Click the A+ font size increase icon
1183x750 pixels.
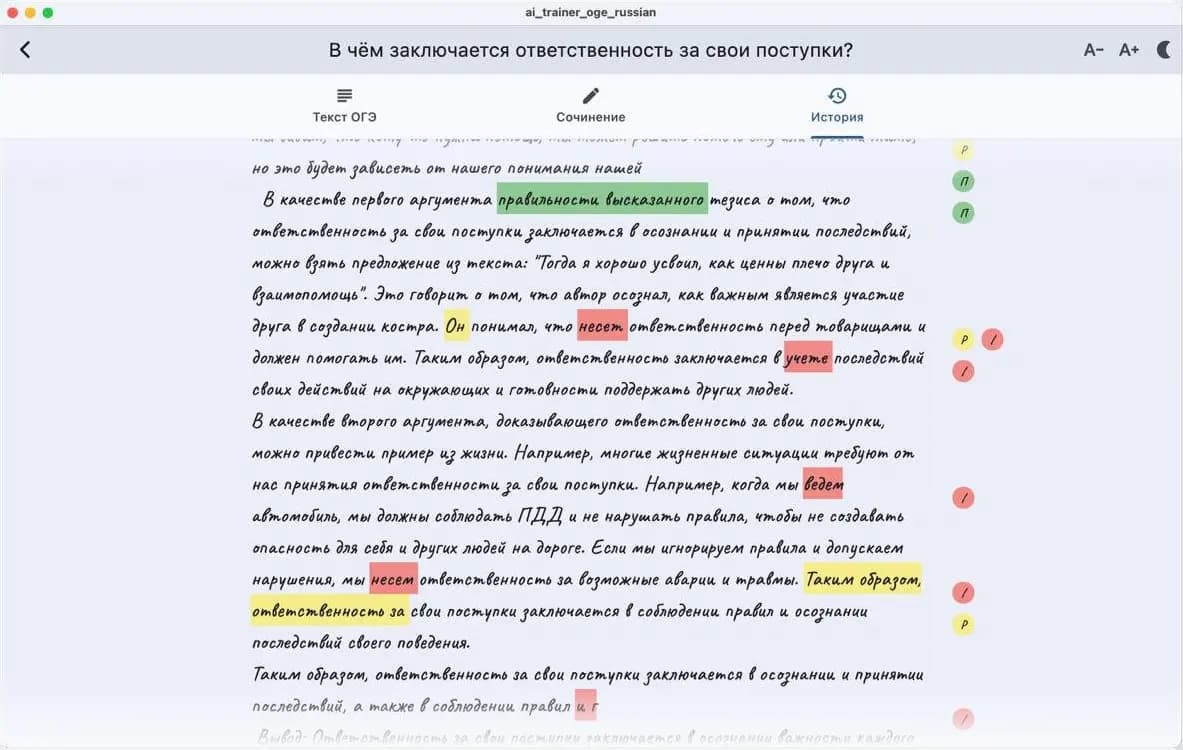pos(1129,49)
